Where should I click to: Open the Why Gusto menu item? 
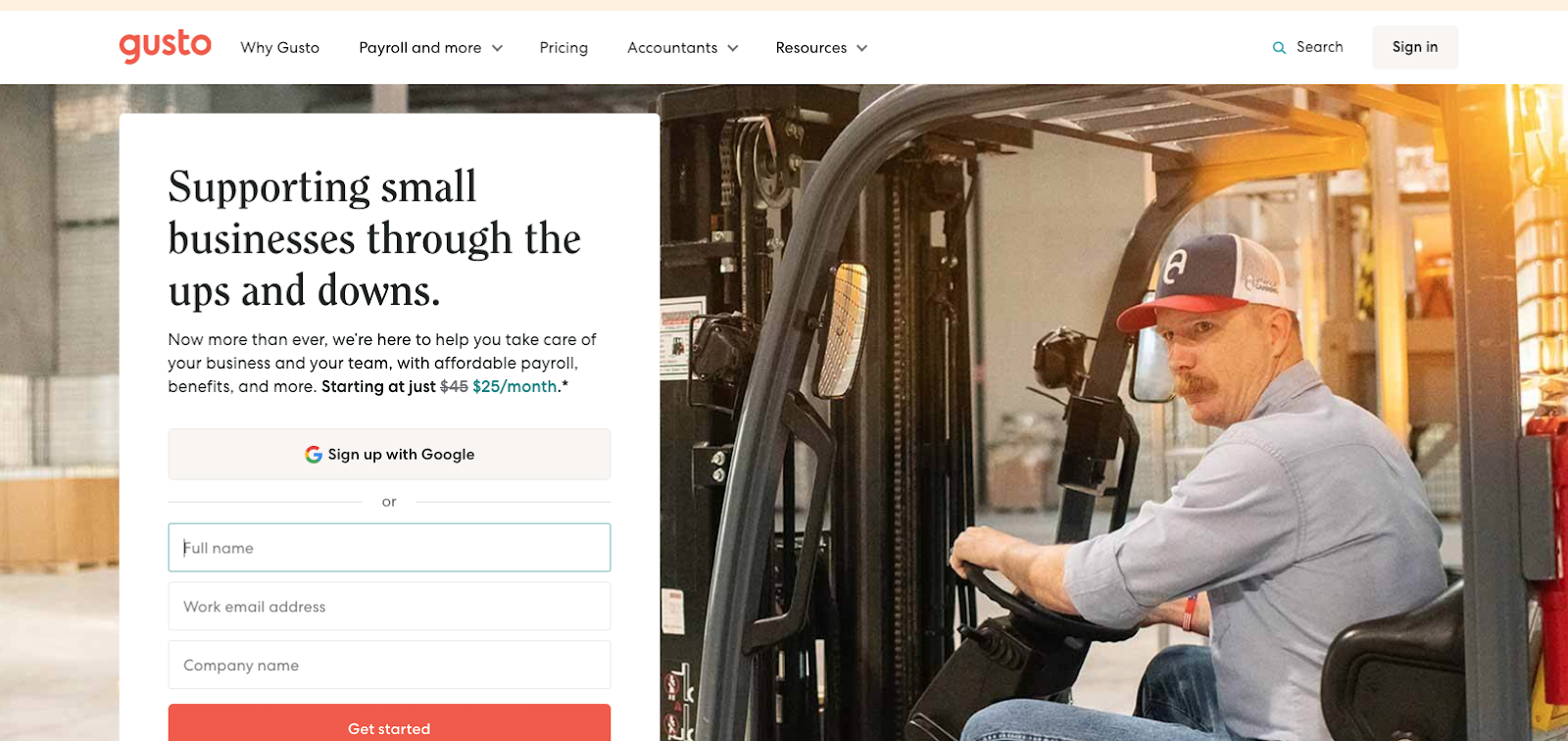click(x=280, y=47)
